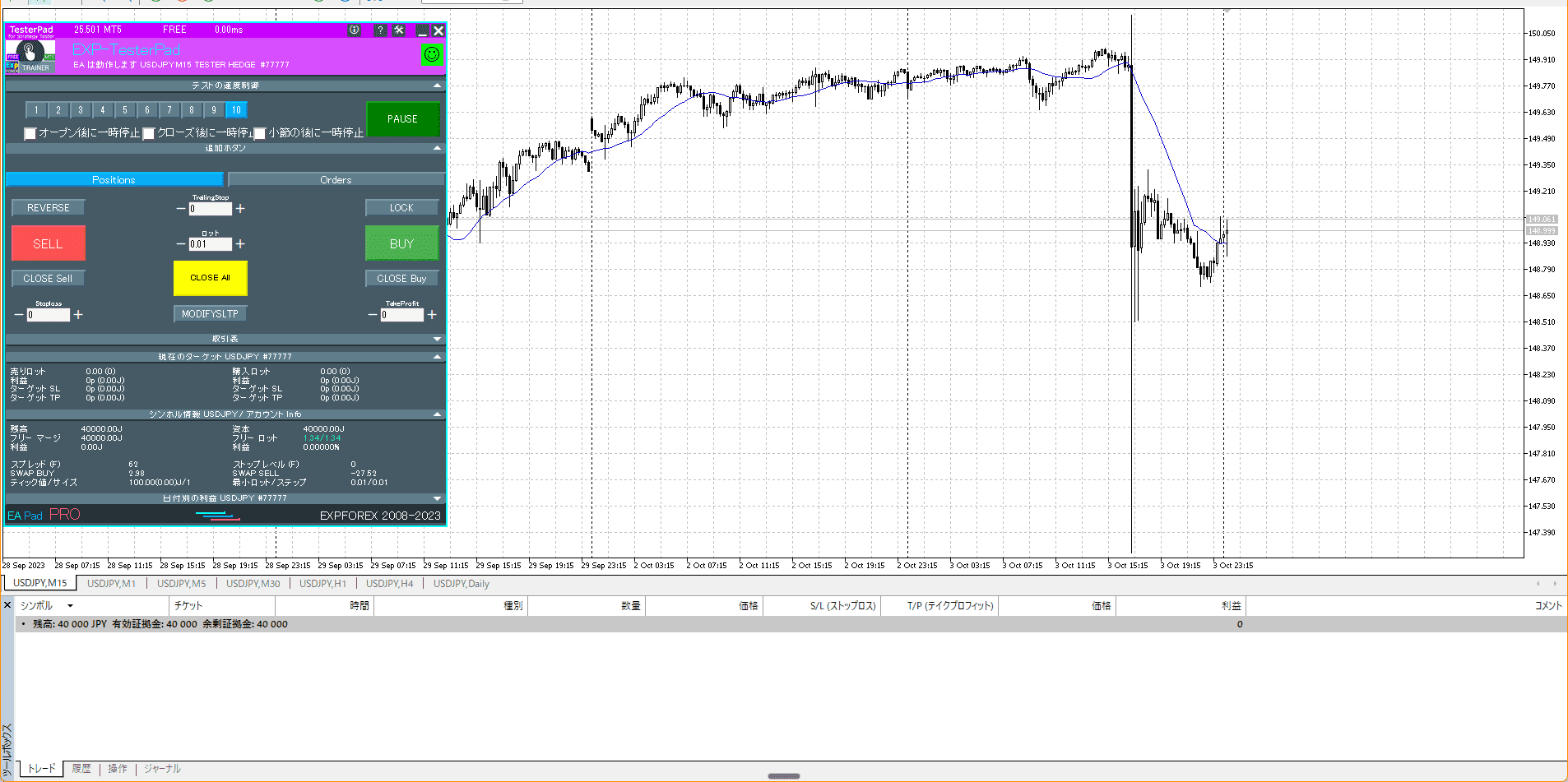This screenshot has height=782, width=1568.
Task: Collapse the テストの速度制御 section
Action: point(437,86)
